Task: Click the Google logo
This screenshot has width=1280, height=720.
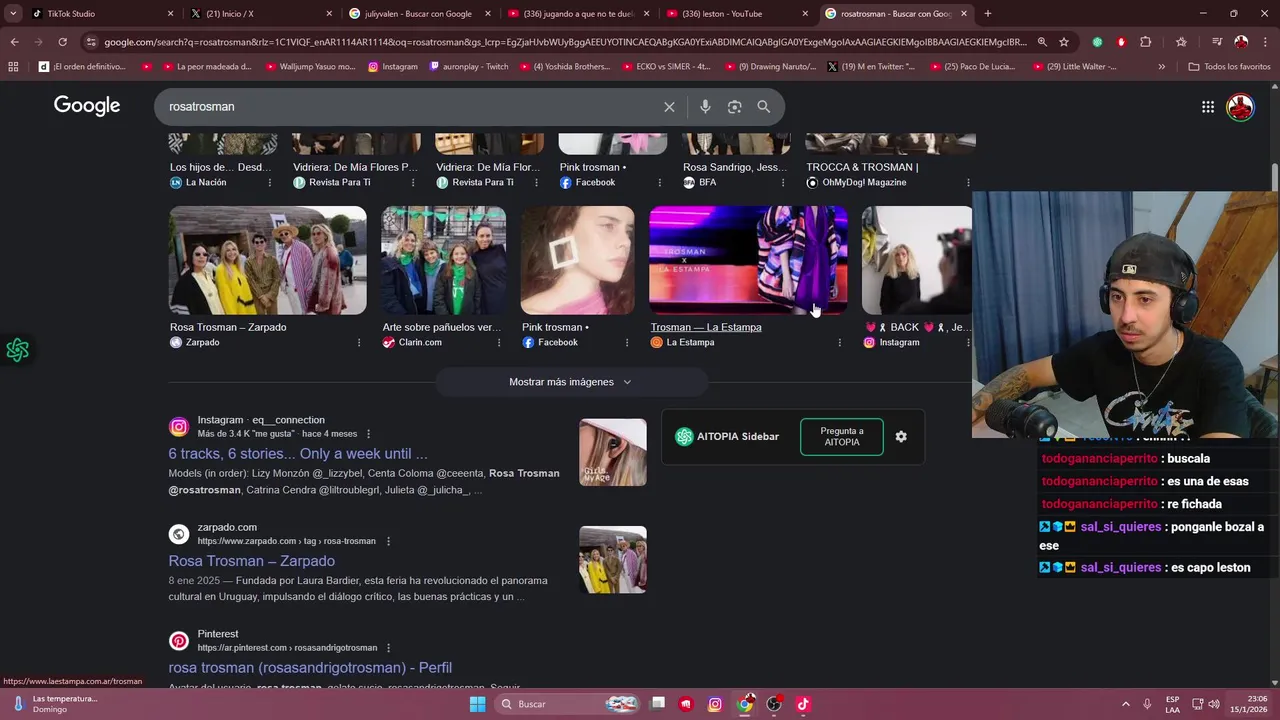Action: pos(87,106)
